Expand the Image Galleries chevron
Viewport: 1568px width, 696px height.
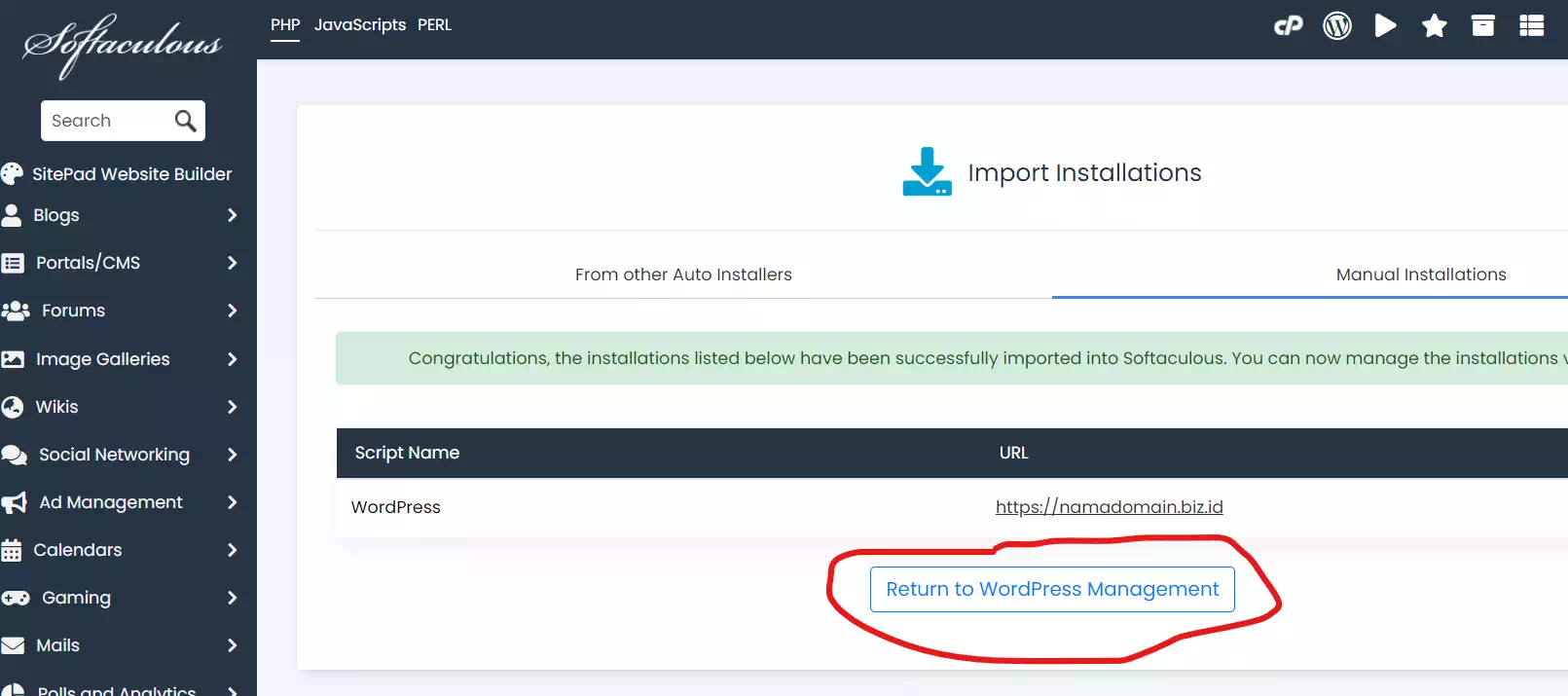[232, 359]
